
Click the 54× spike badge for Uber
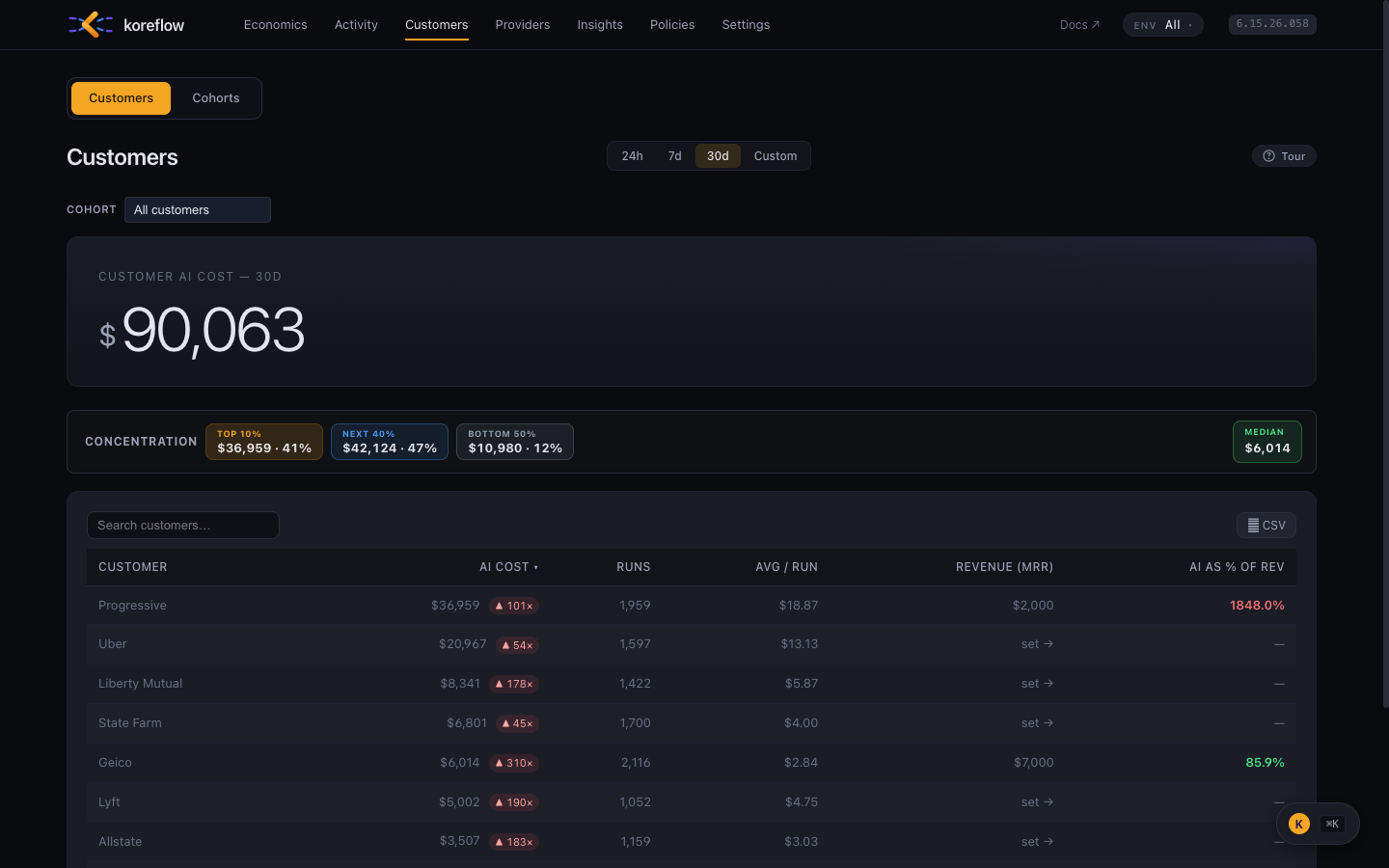(x=517, y=645)
